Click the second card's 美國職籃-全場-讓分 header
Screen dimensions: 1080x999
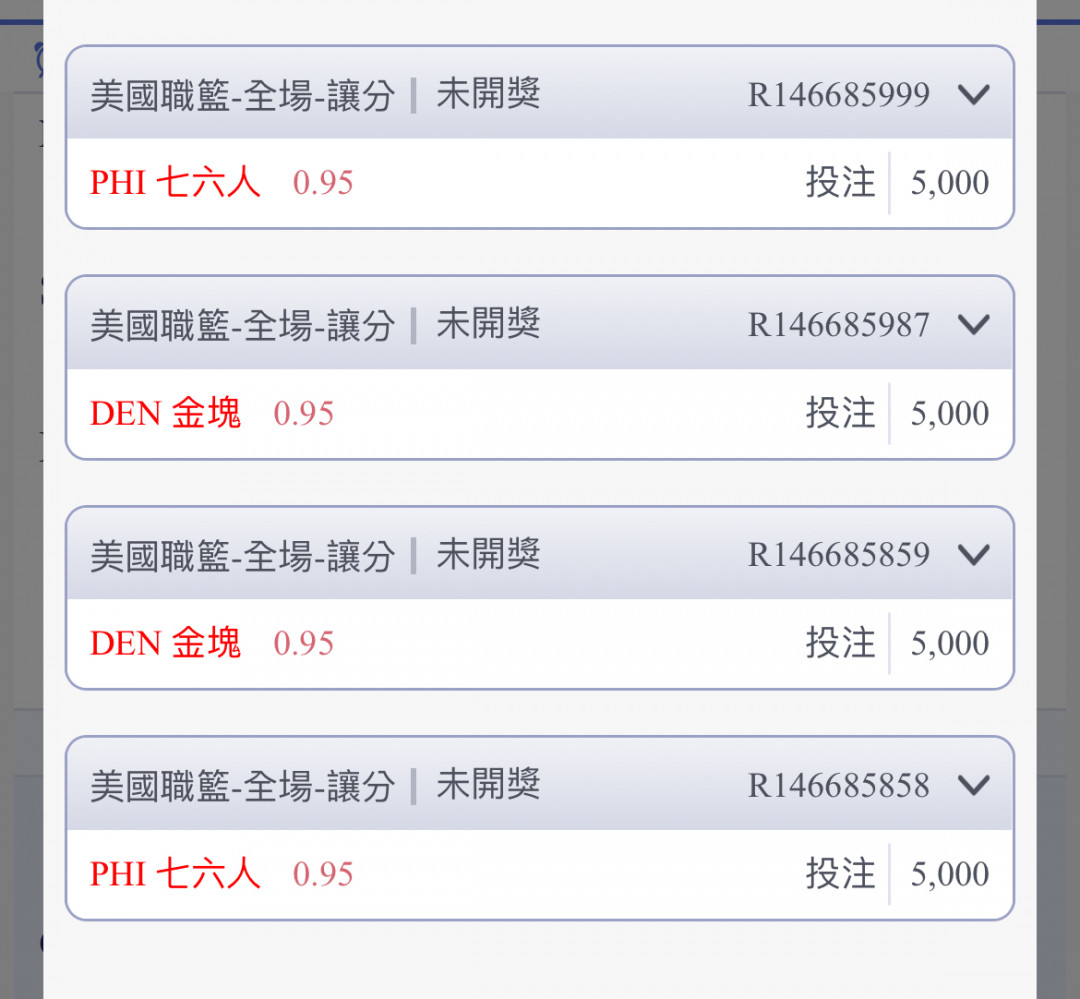pos(243,325)
